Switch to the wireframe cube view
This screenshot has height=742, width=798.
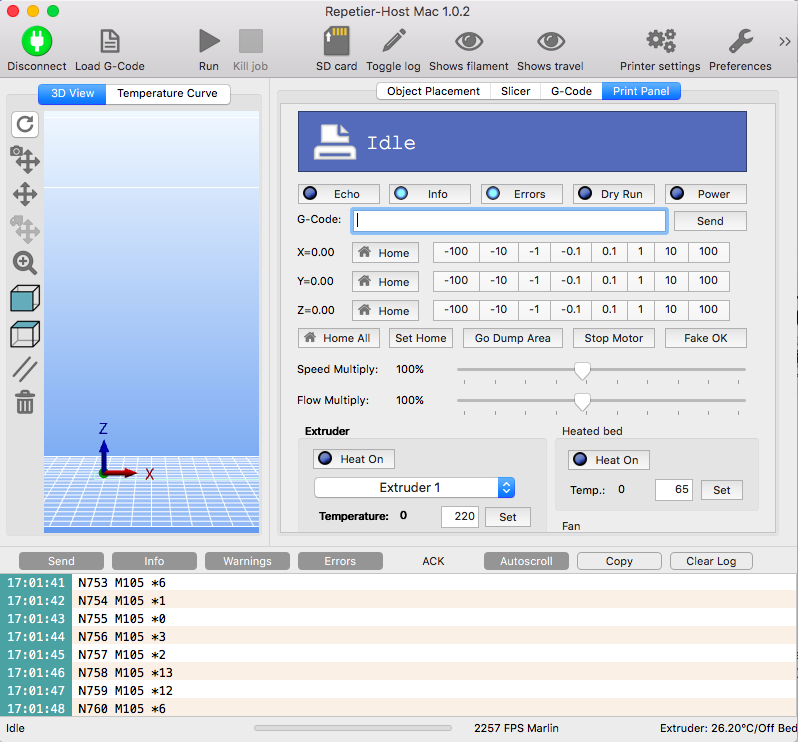click(x=25, y=334)
